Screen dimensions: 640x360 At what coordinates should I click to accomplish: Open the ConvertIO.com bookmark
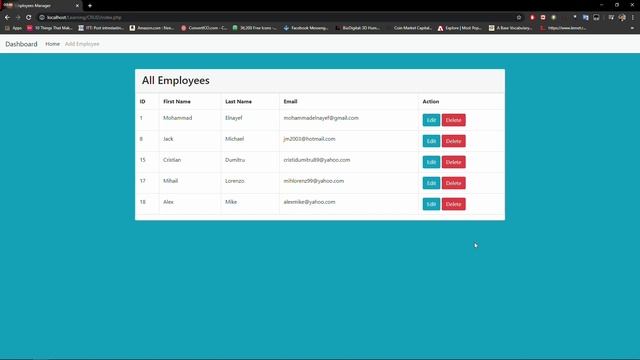(203, 28)
